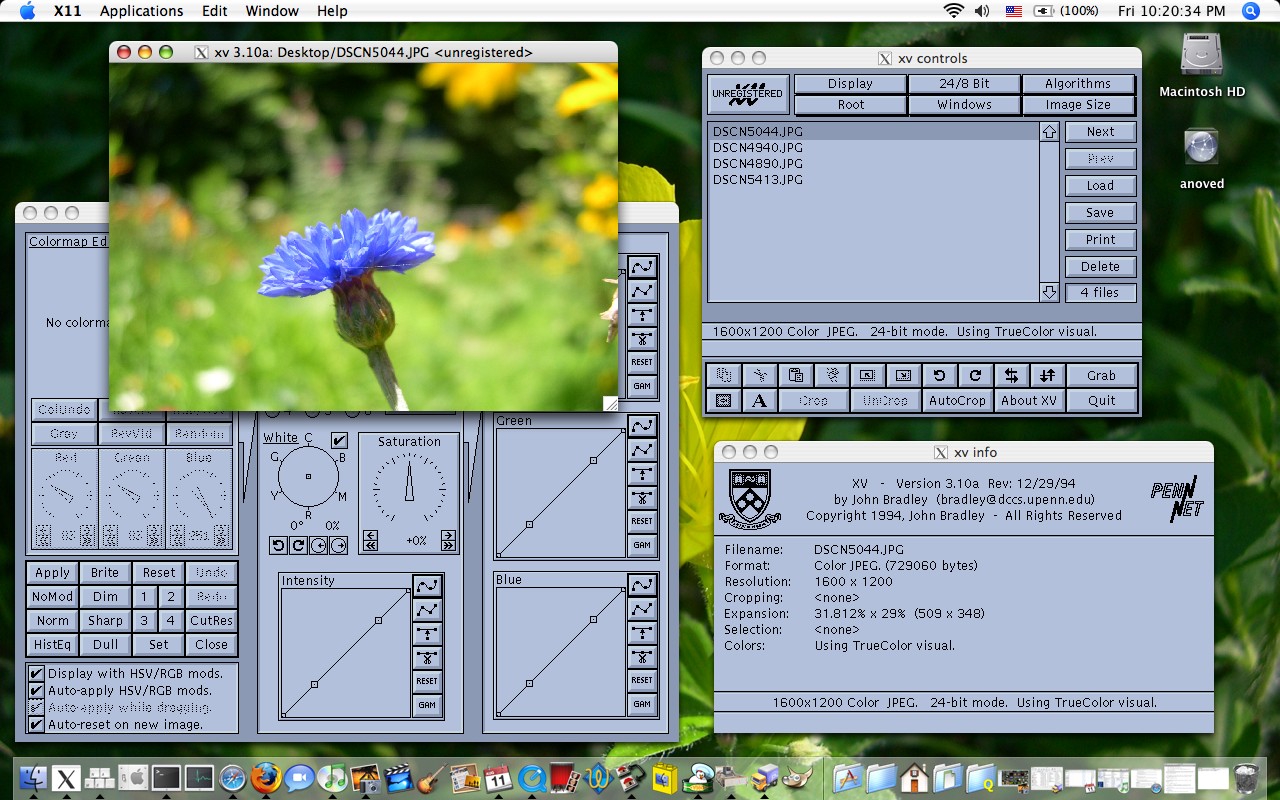1280x800 pixels.
Task: Toggle 'Auto-reset on new image' checkbox
Action: pyautogui.click(x=36, y=725)
